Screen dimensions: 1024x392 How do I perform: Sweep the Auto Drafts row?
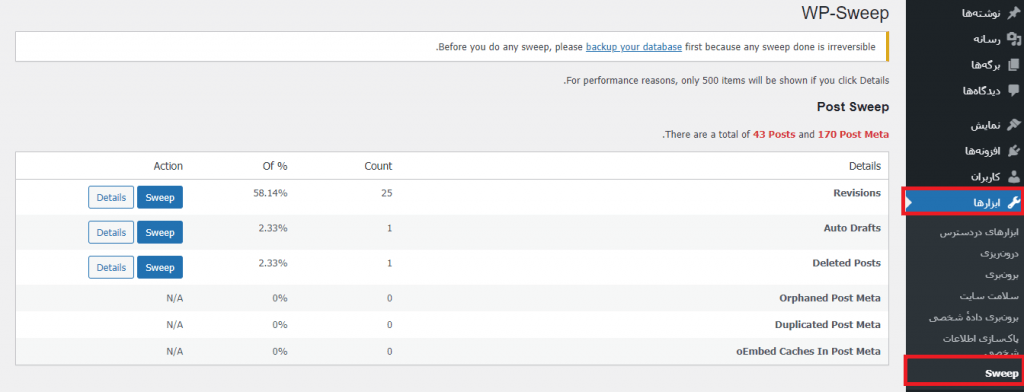coord(160,232)
